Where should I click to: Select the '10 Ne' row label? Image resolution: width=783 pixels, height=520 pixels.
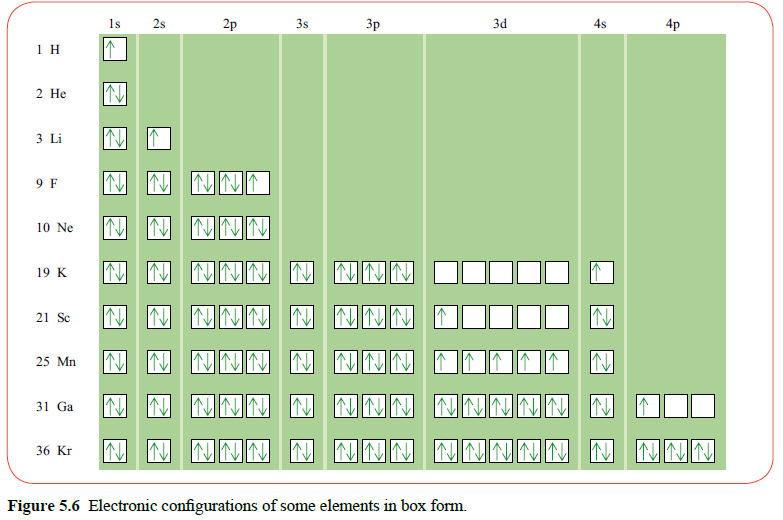54,228
